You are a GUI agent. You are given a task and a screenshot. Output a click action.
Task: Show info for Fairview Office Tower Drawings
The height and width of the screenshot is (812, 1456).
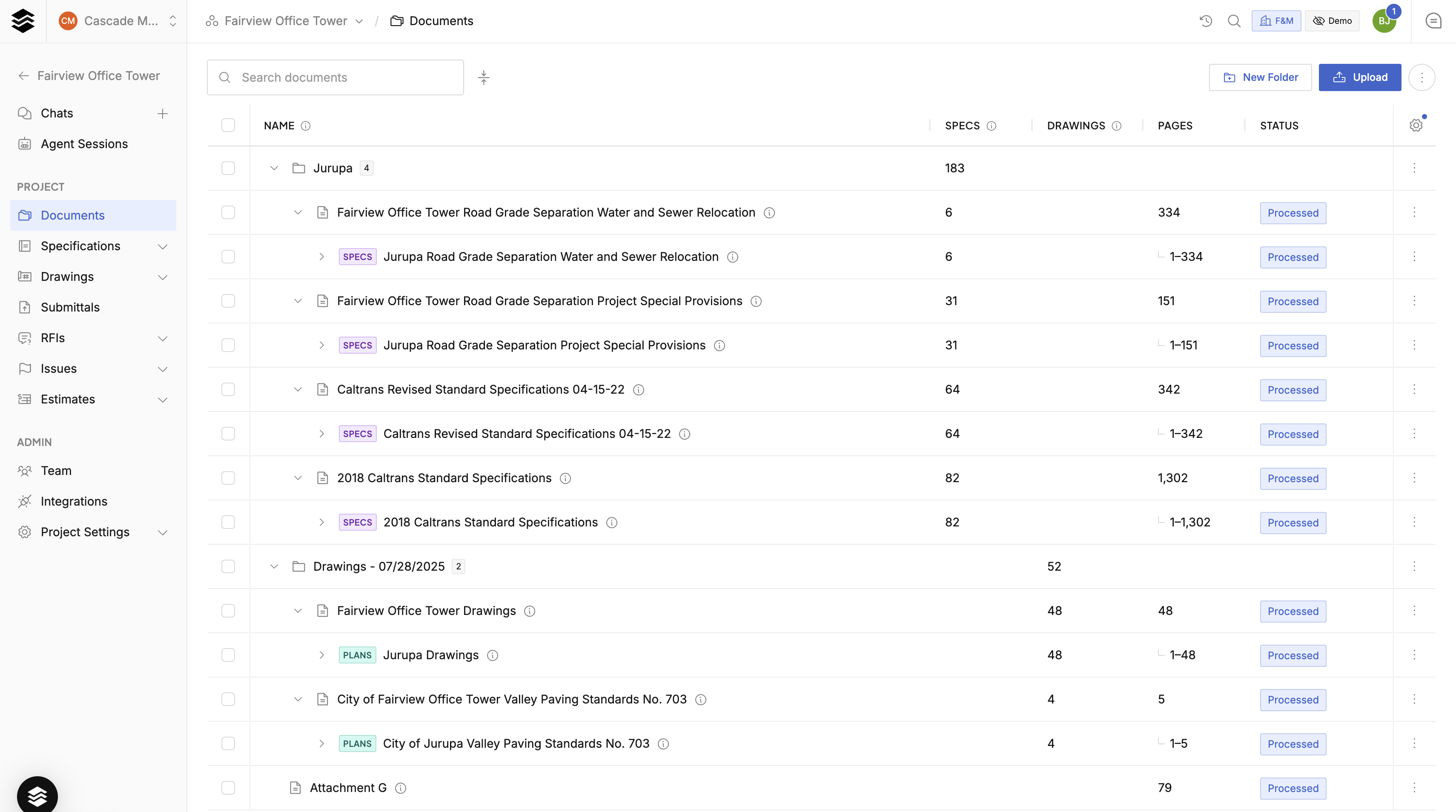coord(530,612)
